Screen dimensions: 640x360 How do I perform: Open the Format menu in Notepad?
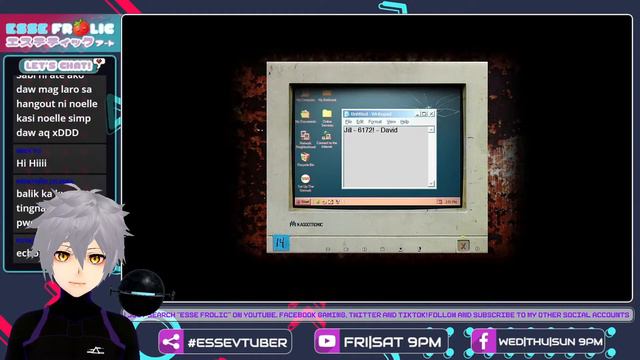[x=375, y=122]
